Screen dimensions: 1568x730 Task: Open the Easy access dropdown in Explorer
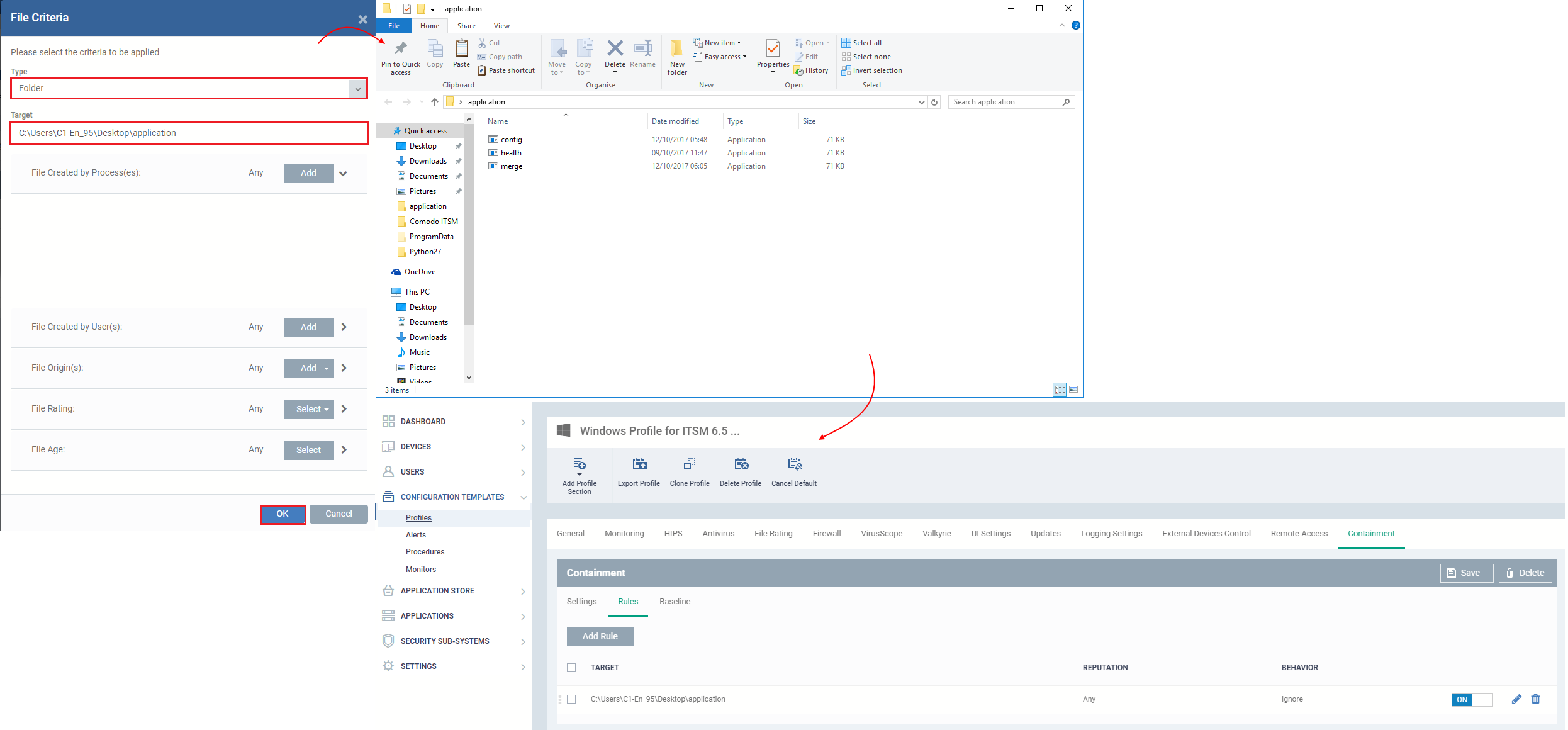(720, 57)
